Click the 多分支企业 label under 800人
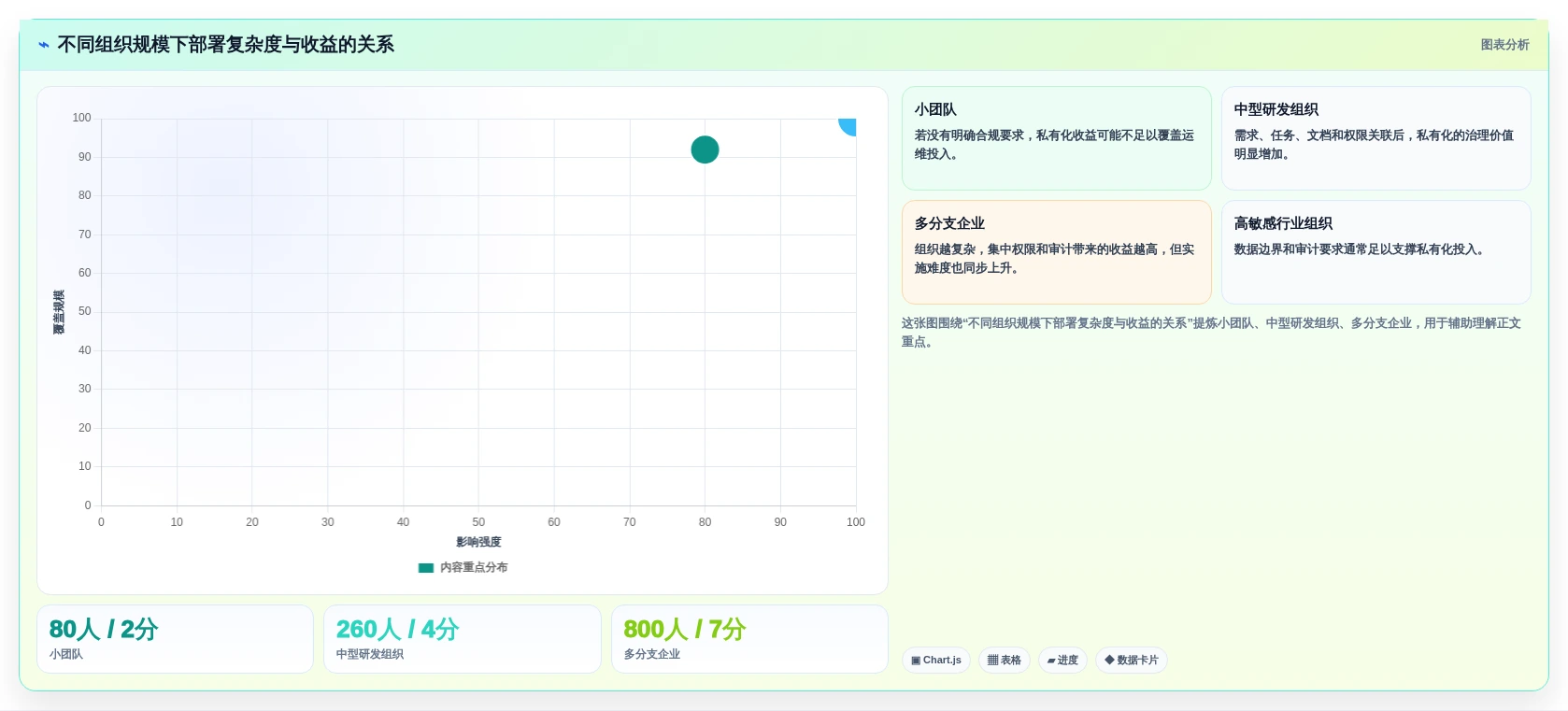Viewport: 1568px width, 711px height. [652, 654]
